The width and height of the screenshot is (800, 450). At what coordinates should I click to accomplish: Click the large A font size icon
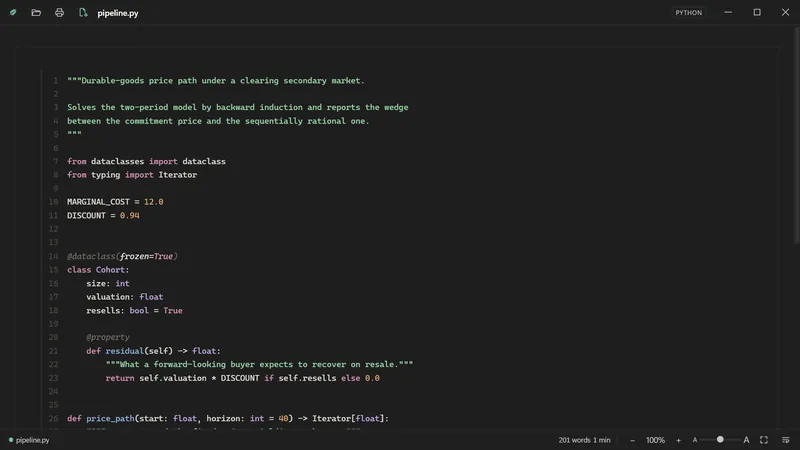(x=746, y=440)
